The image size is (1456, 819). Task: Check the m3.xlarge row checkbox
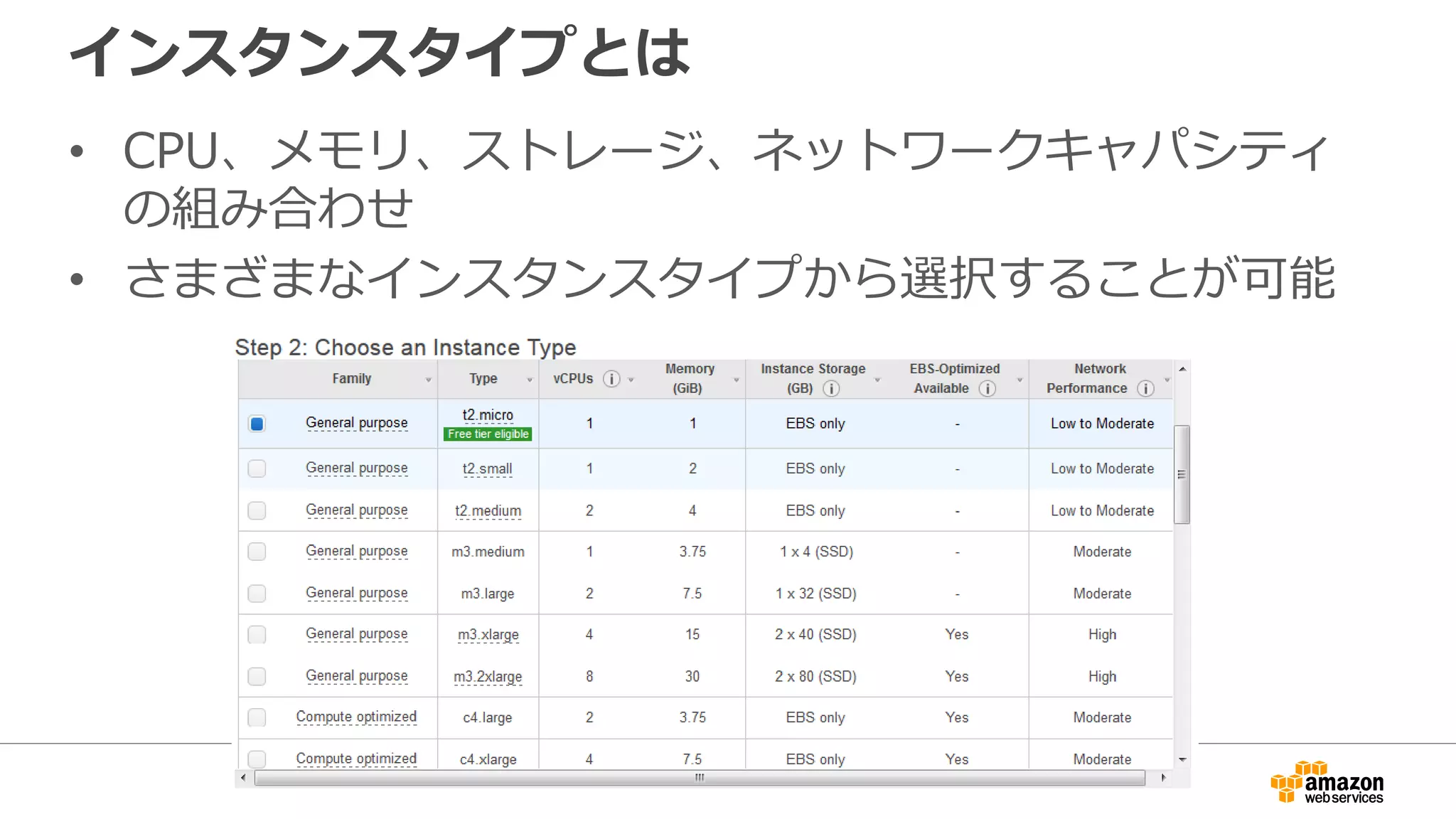point(257,635)
